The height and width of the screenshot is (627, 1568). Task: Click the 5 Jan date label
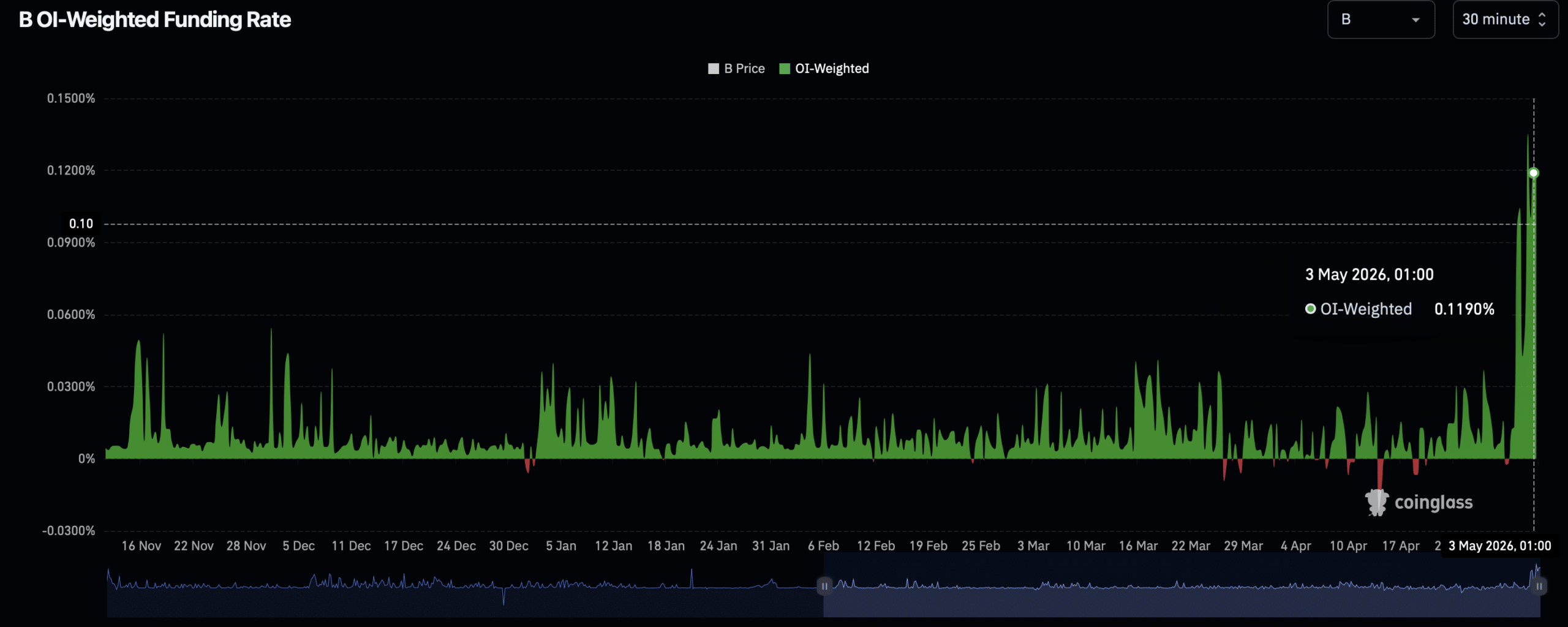click(561, 546)
